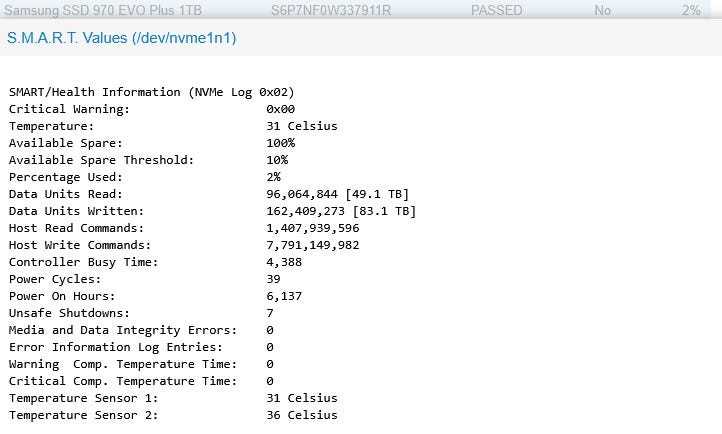Click the SMART/Health Information log header line
Screen dimensions: 722x434
(152, 92)
